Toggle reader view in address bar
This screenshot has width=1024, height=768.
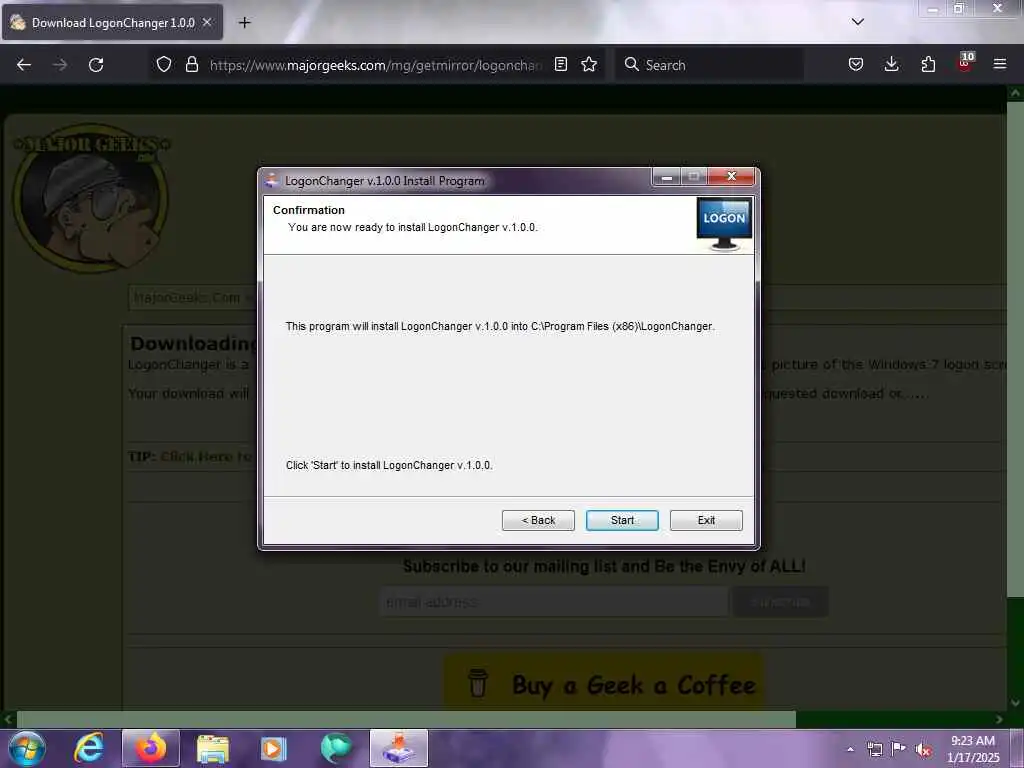click(x=560, y=64)
